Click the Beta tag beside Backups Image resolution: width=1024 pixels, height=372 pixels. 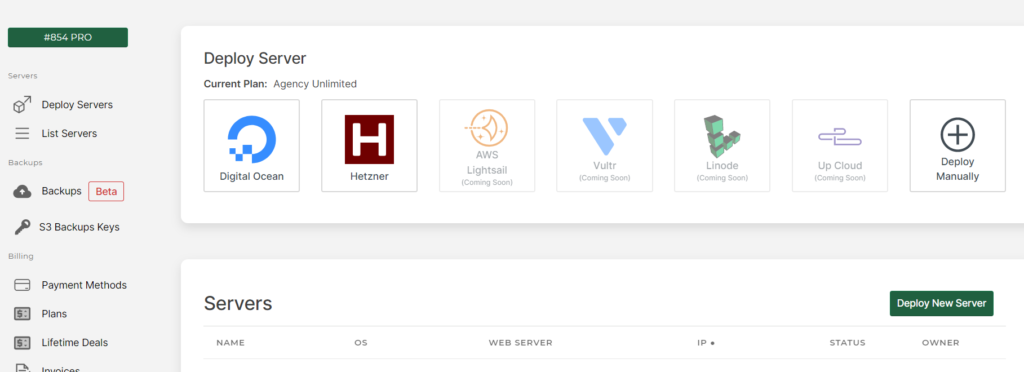106,191
